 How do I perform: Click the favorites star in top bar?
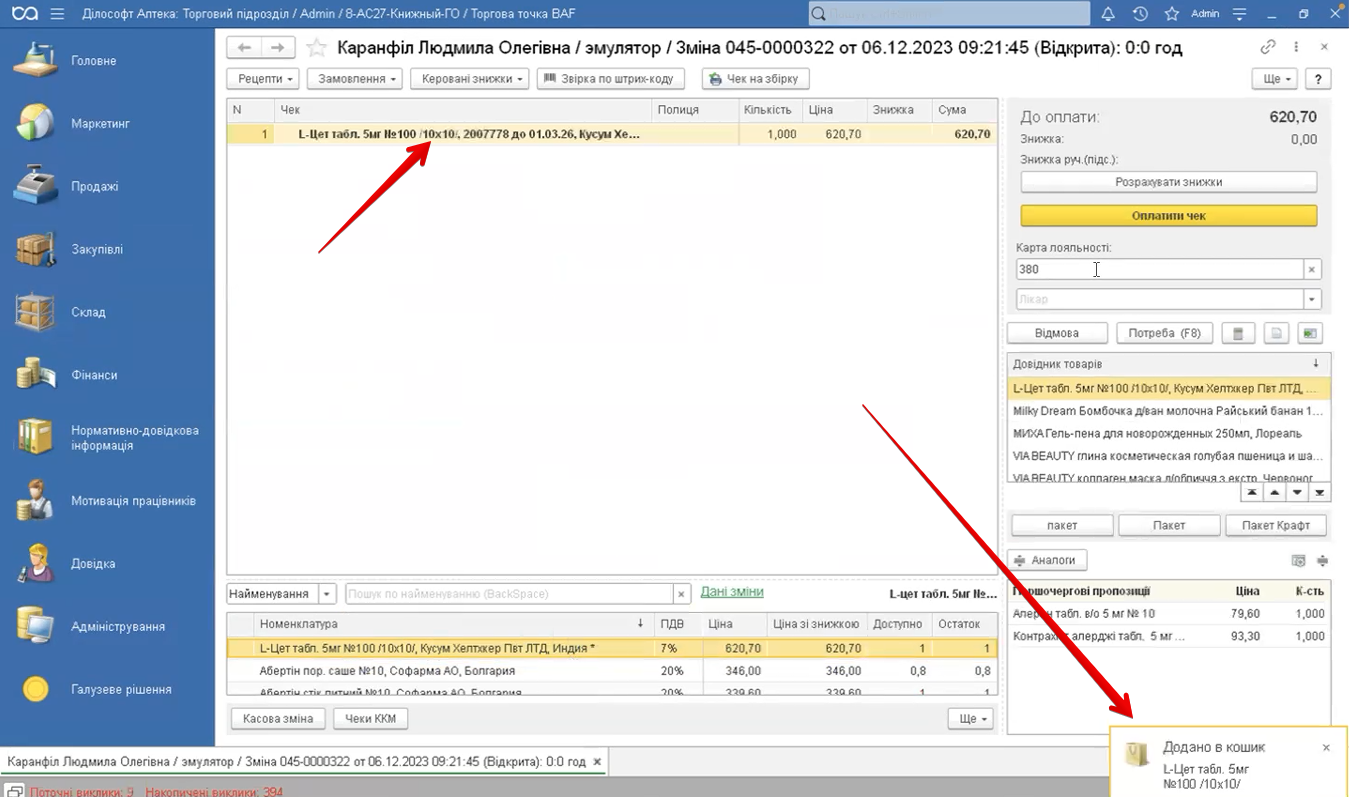point(1171,14)
